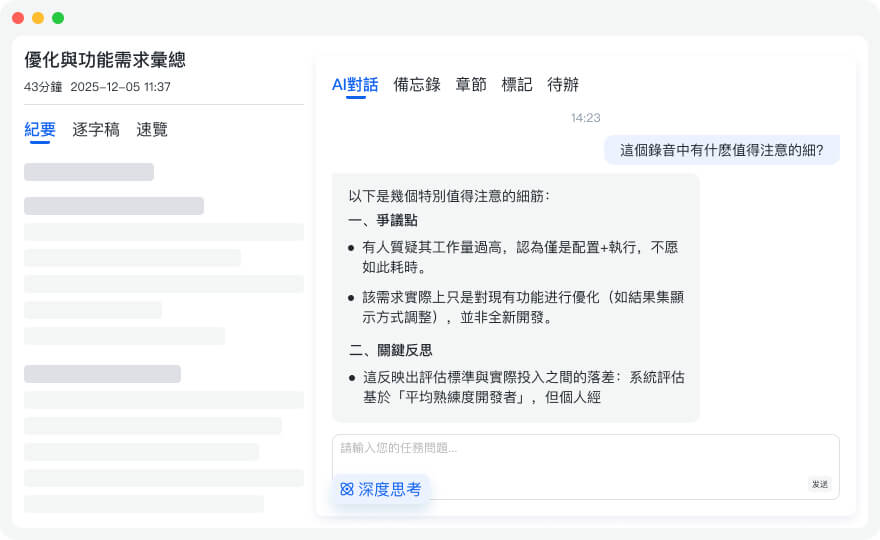Click the 深度思考 atom icon

coord(347,490)
